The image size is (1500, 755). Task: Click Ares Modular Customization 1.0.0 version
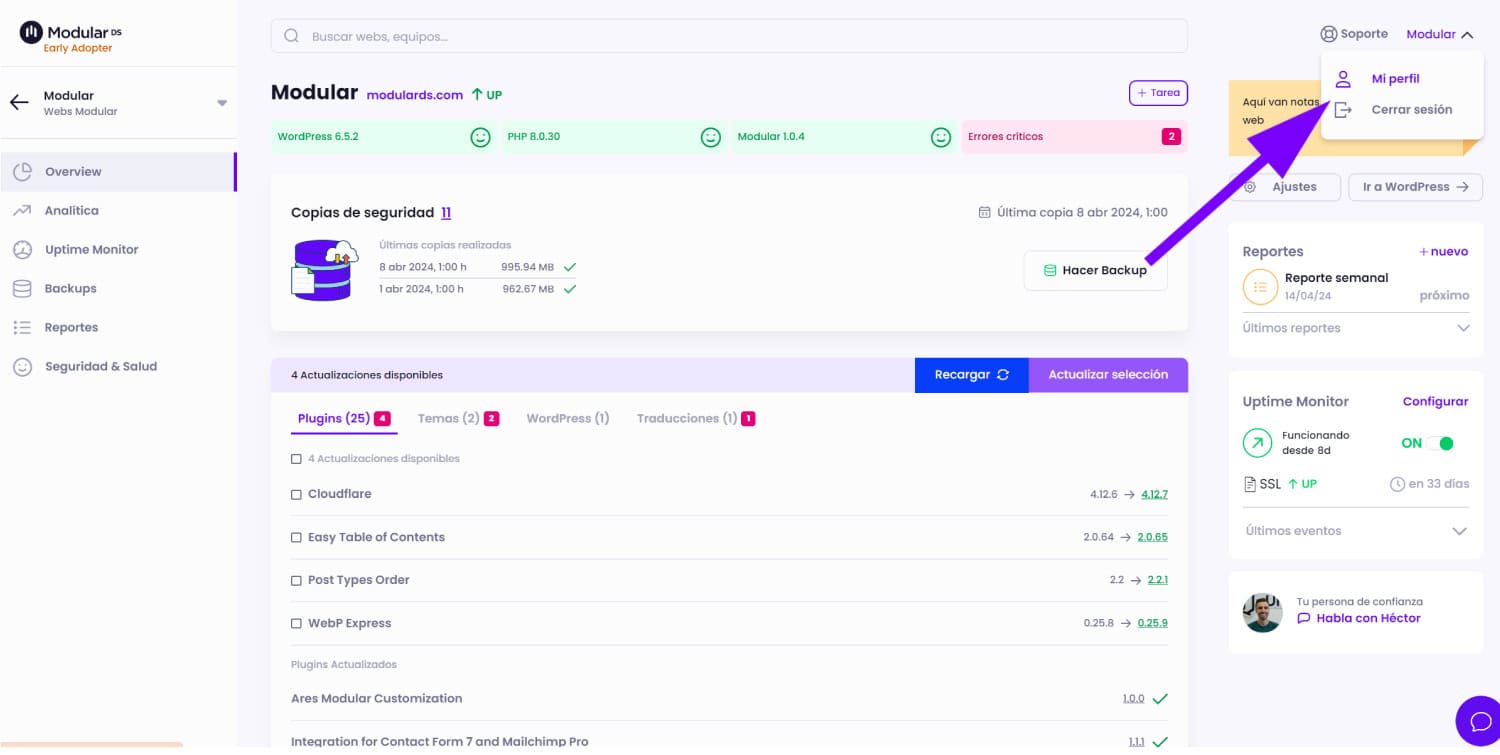point(1133,699)
